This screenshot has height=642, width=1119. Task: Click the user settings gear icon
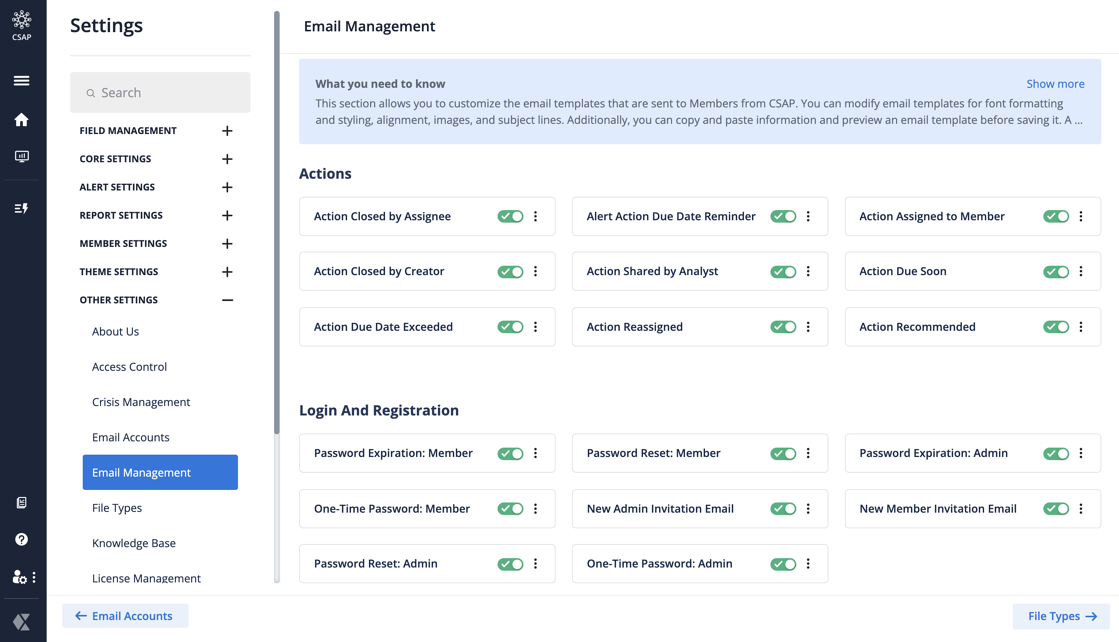19,577
